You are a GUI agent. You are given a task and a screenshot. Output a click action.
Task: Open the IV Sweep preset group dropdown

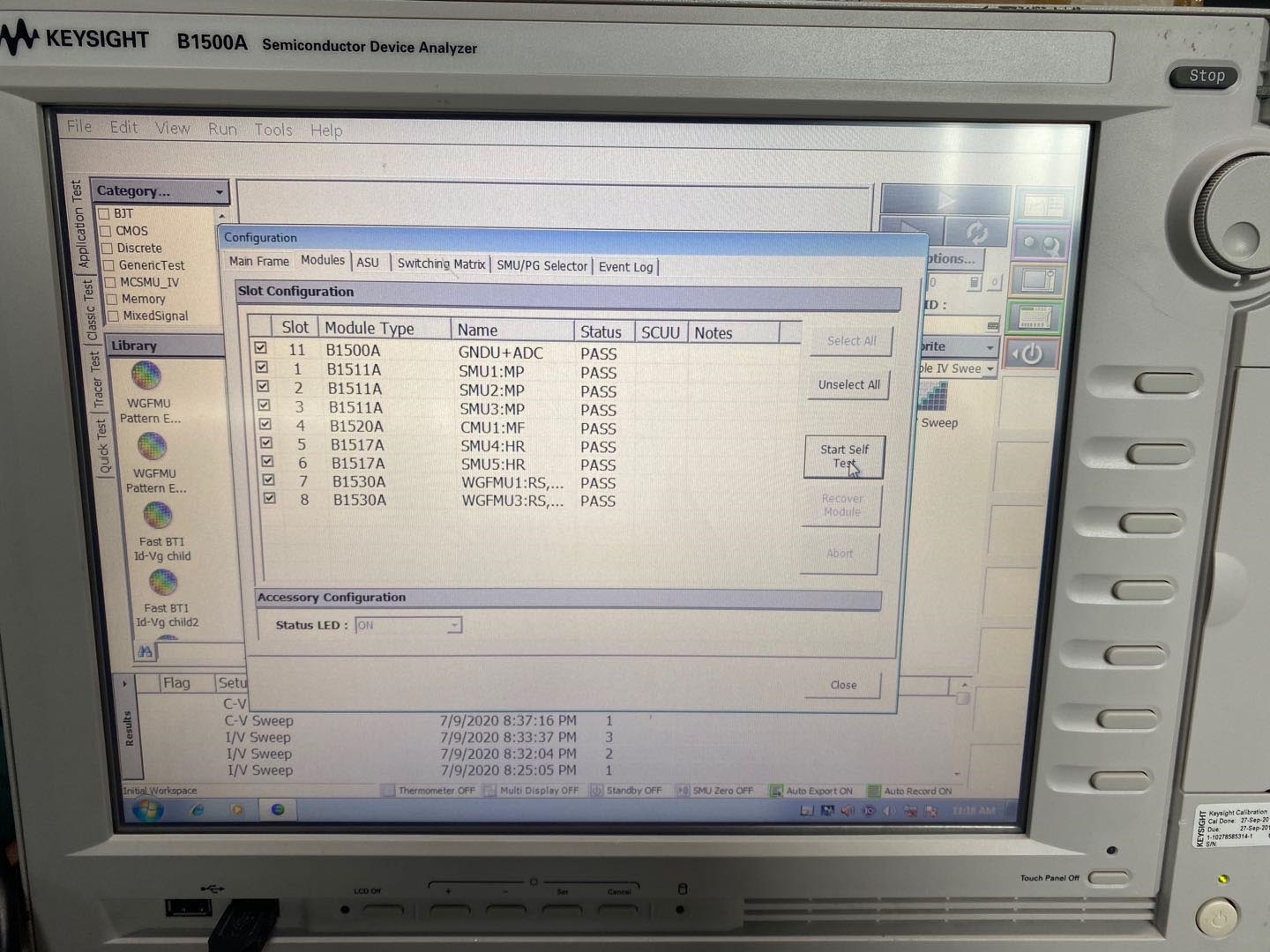pos(990,368)
